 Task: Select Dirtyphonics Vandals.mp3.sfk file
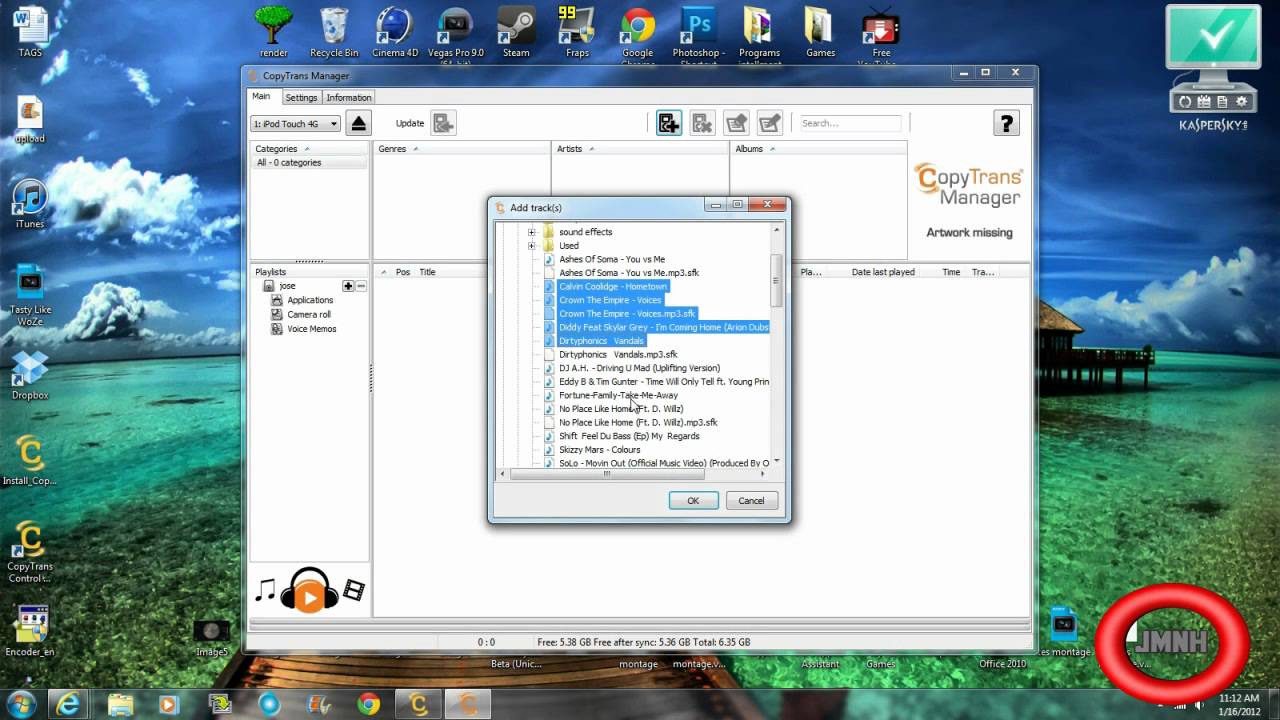618,354
